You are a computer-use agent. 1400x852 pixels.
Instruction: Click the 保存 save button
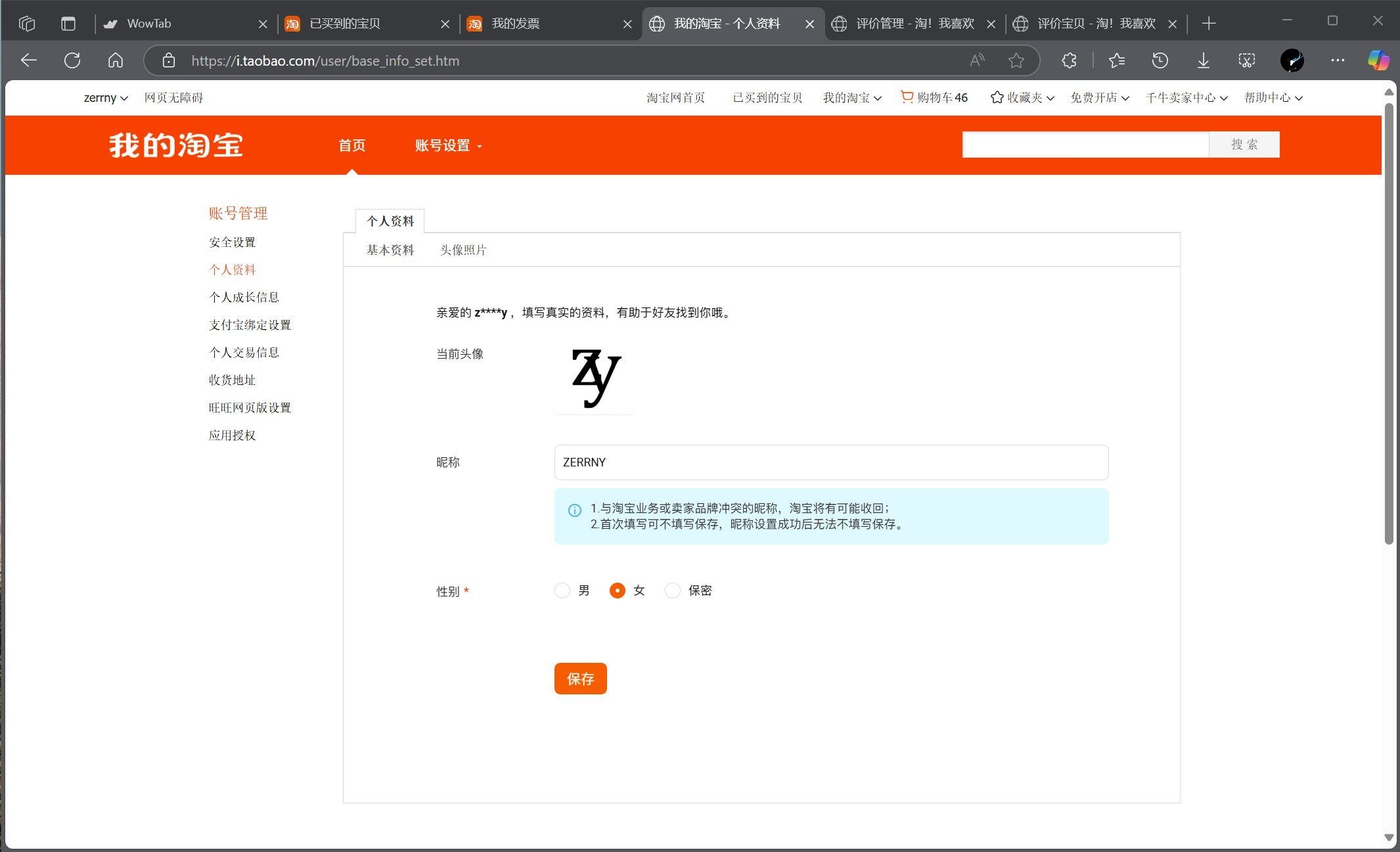pyautogui.click(x=579, y=679)
